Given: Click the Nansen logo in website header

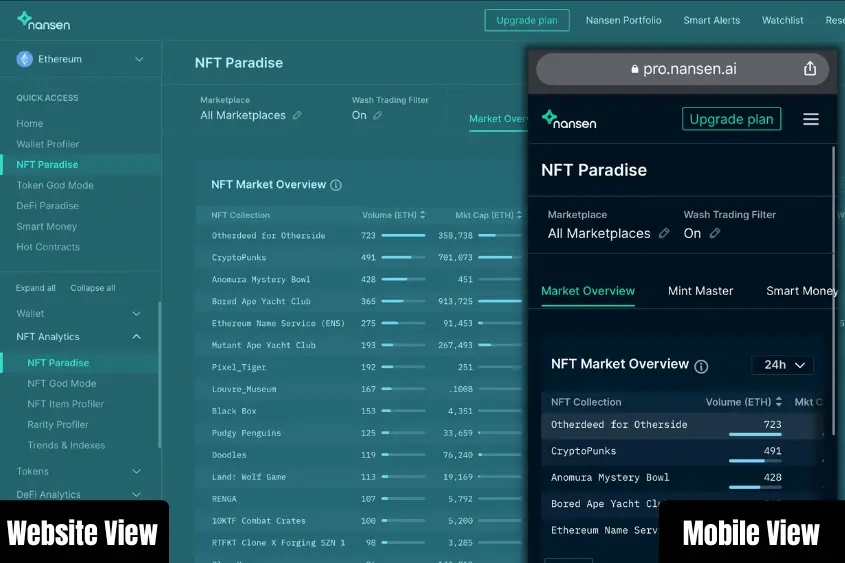Looking at the screenshot, I should (44, 22).
